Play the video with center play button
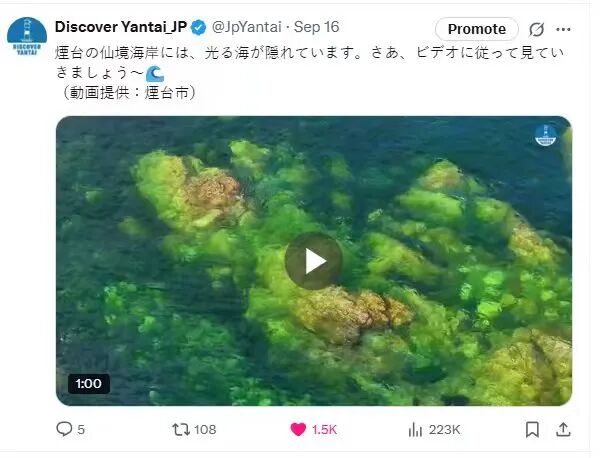Image resolution: width=600 pixels, height=458 pixels. pos(313,261)
